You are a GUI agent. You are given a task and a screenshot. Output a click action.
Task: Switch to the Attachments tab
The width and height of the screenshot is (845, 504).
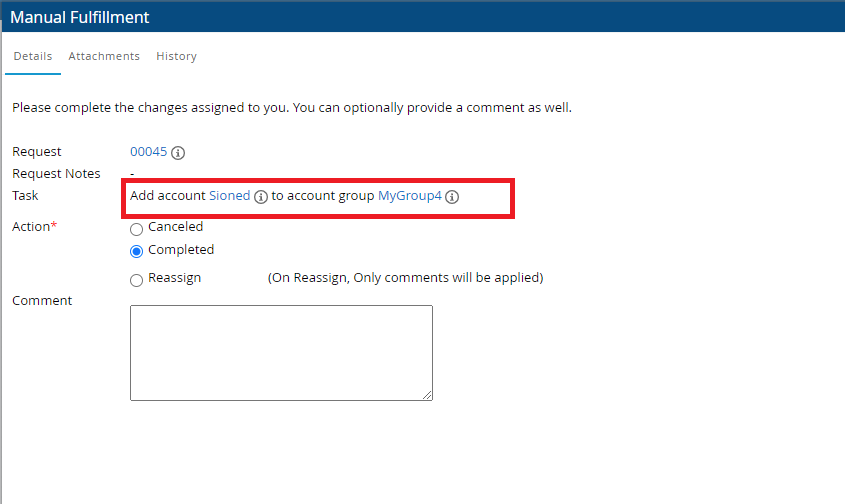(x=104, y=57)
